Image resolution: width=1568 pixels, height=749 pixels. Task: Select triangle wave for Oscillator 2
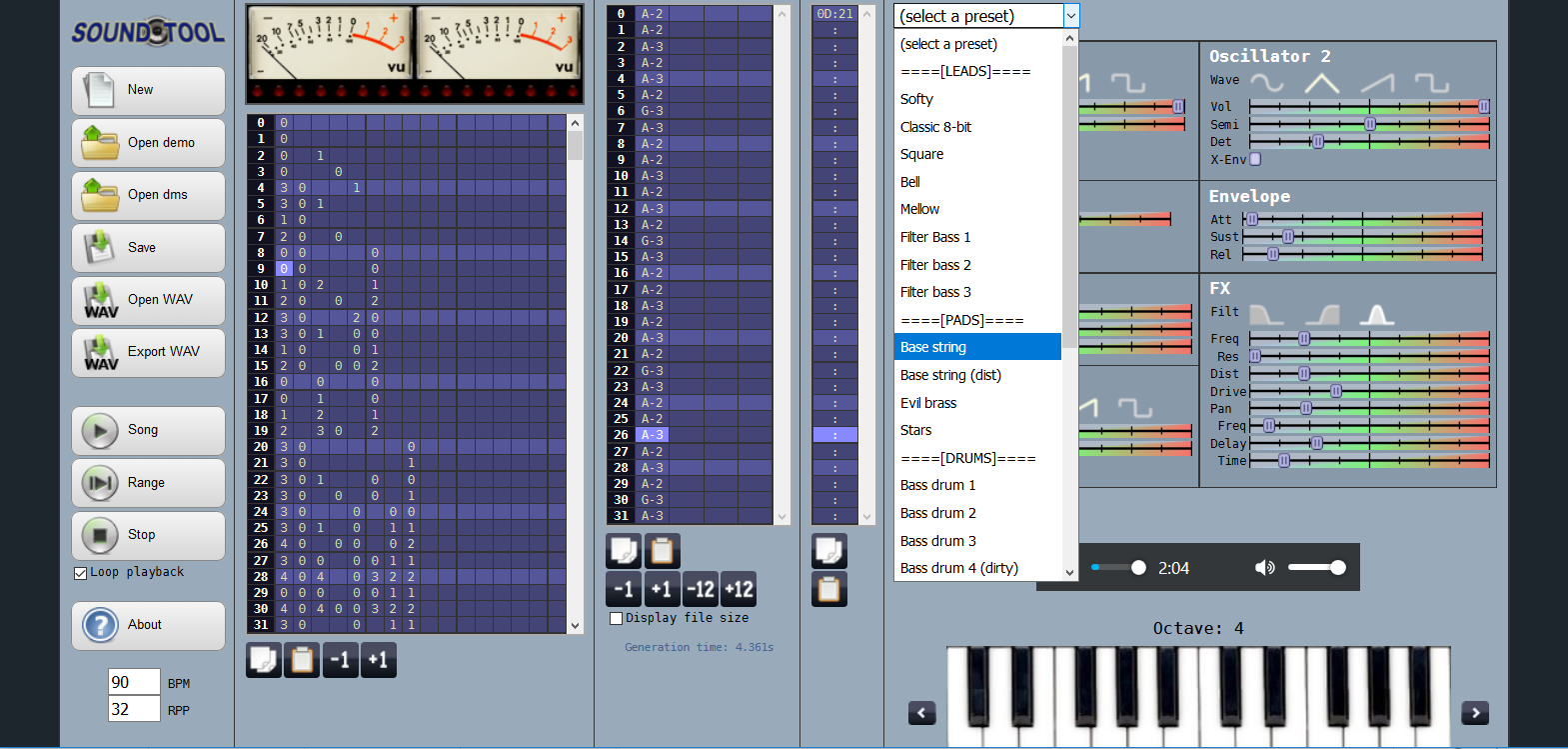point(1321,82)
